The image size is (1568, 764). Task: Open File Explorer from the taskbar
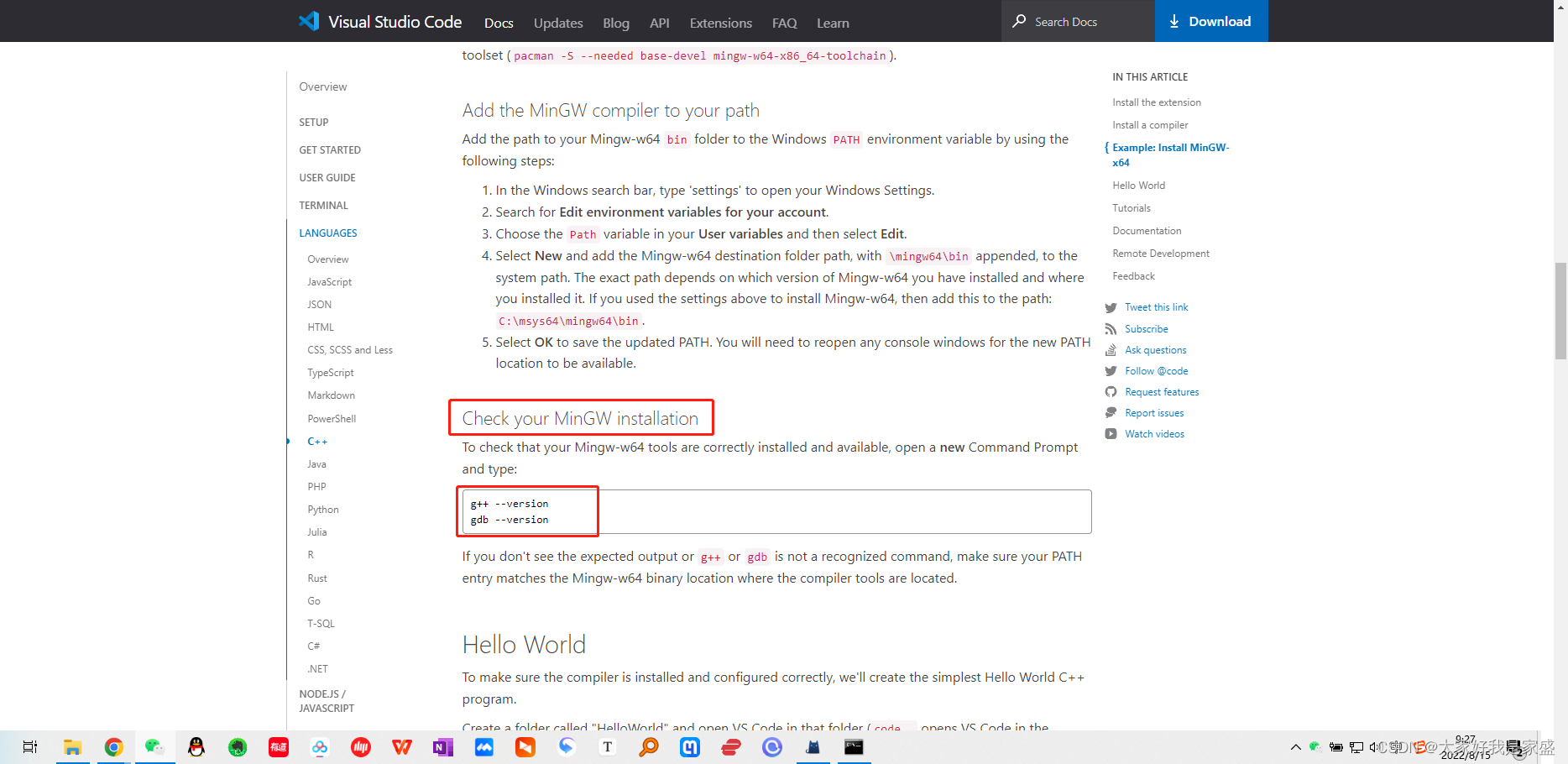click(x=72, y=747)
